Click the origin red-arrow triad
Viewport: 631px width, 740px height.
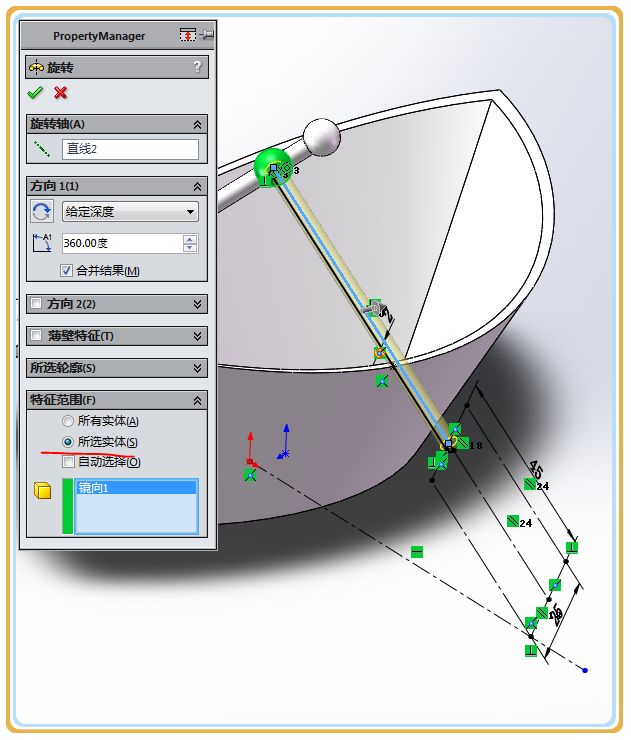point(251,449)
